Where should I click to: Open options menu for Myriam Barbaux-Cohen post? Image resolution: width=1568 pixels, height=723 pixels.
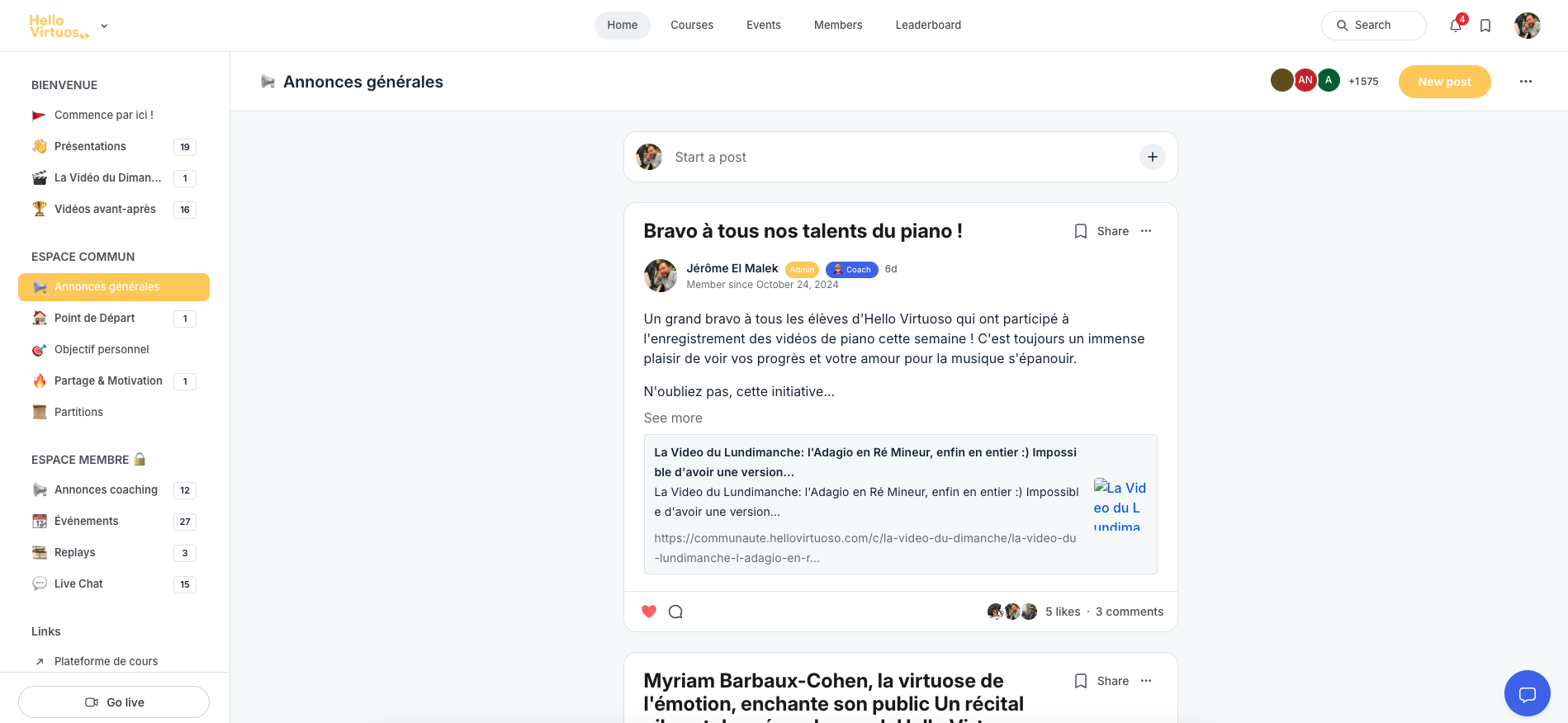point(1146,681)
